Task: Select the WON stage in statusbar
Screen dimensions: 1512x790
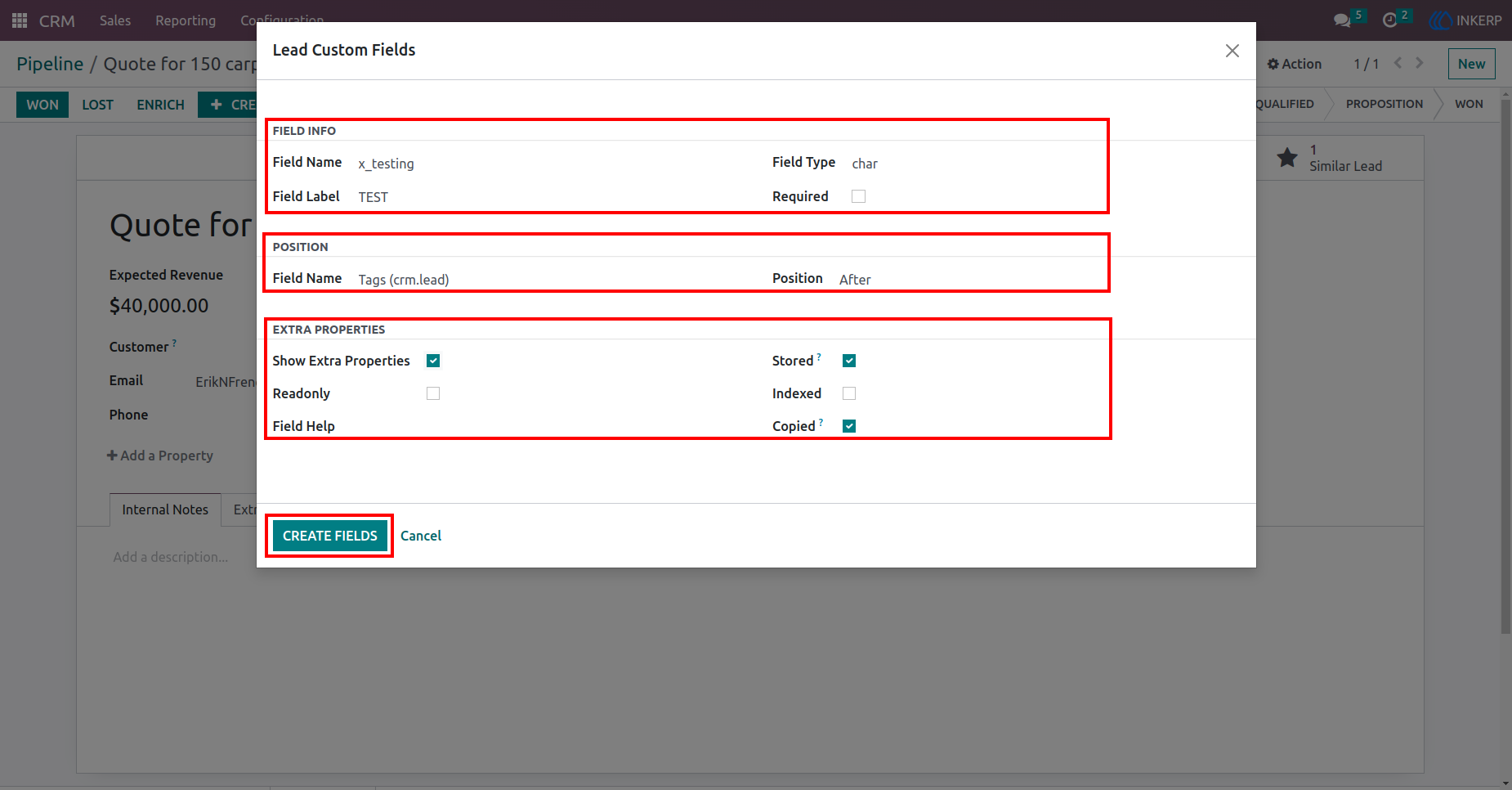Action: tap(1469, 104)
